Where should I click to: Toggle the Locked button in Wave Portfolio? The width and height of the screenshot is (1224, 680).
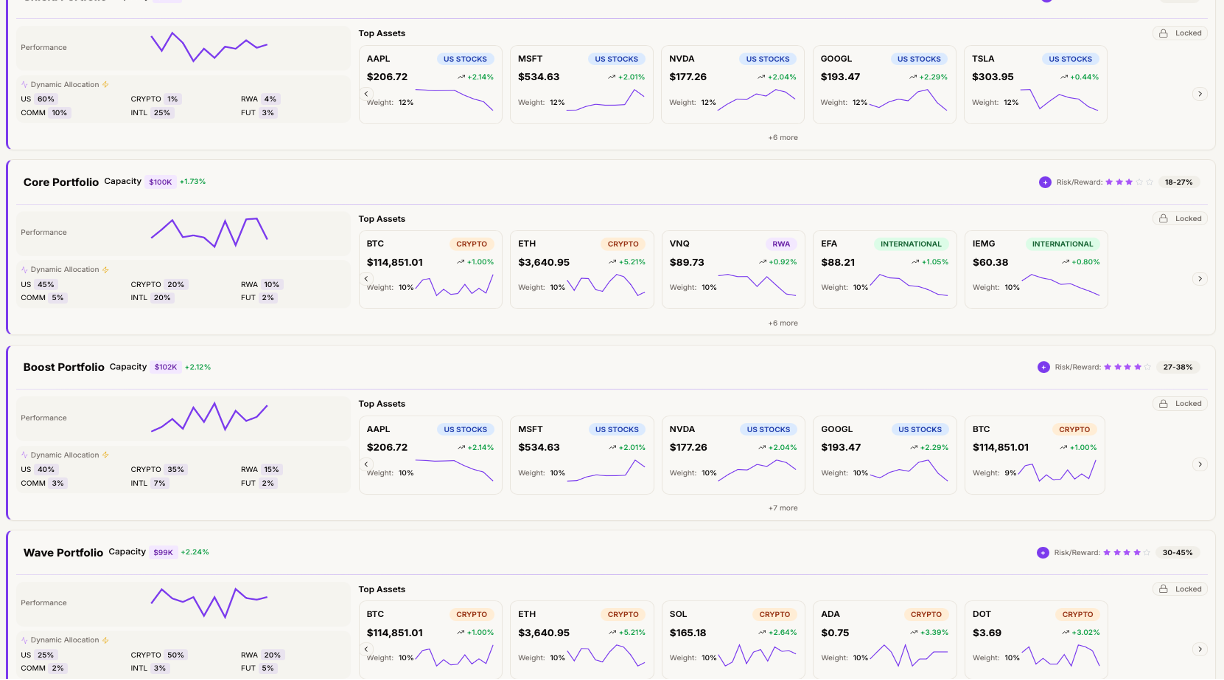pyautogui.click(x=1180, y=589)
